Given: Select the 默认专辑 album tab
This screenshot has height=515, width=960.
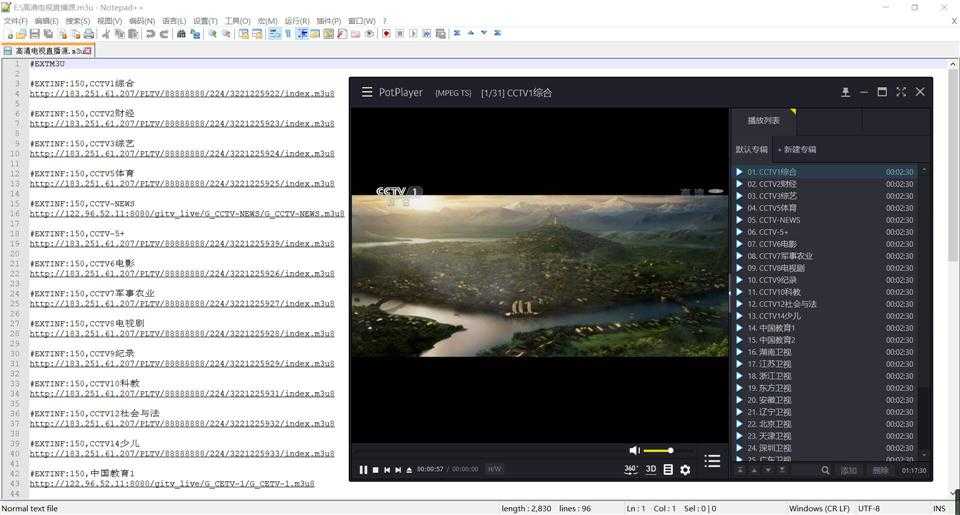Looking at the screenshot, I should 751,149.
